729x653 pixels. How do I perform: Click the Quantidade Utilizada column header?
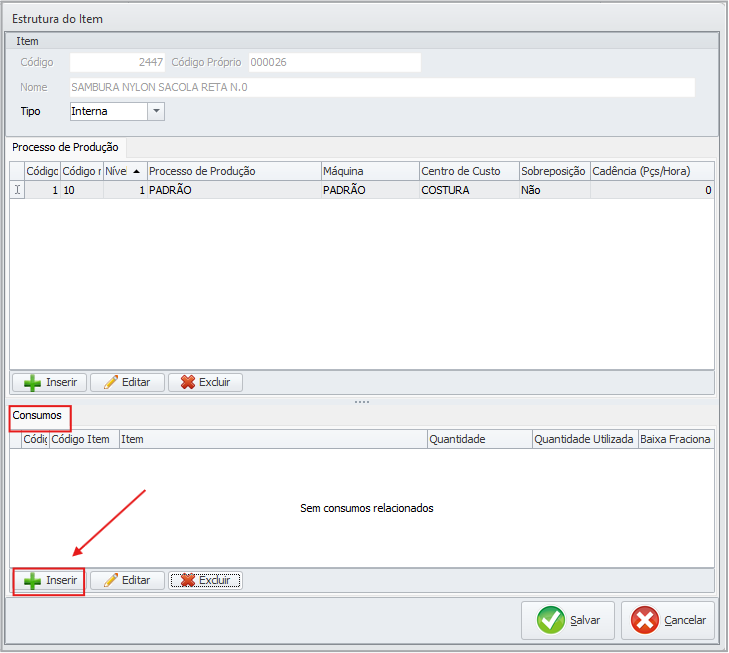tap(584, 439)
